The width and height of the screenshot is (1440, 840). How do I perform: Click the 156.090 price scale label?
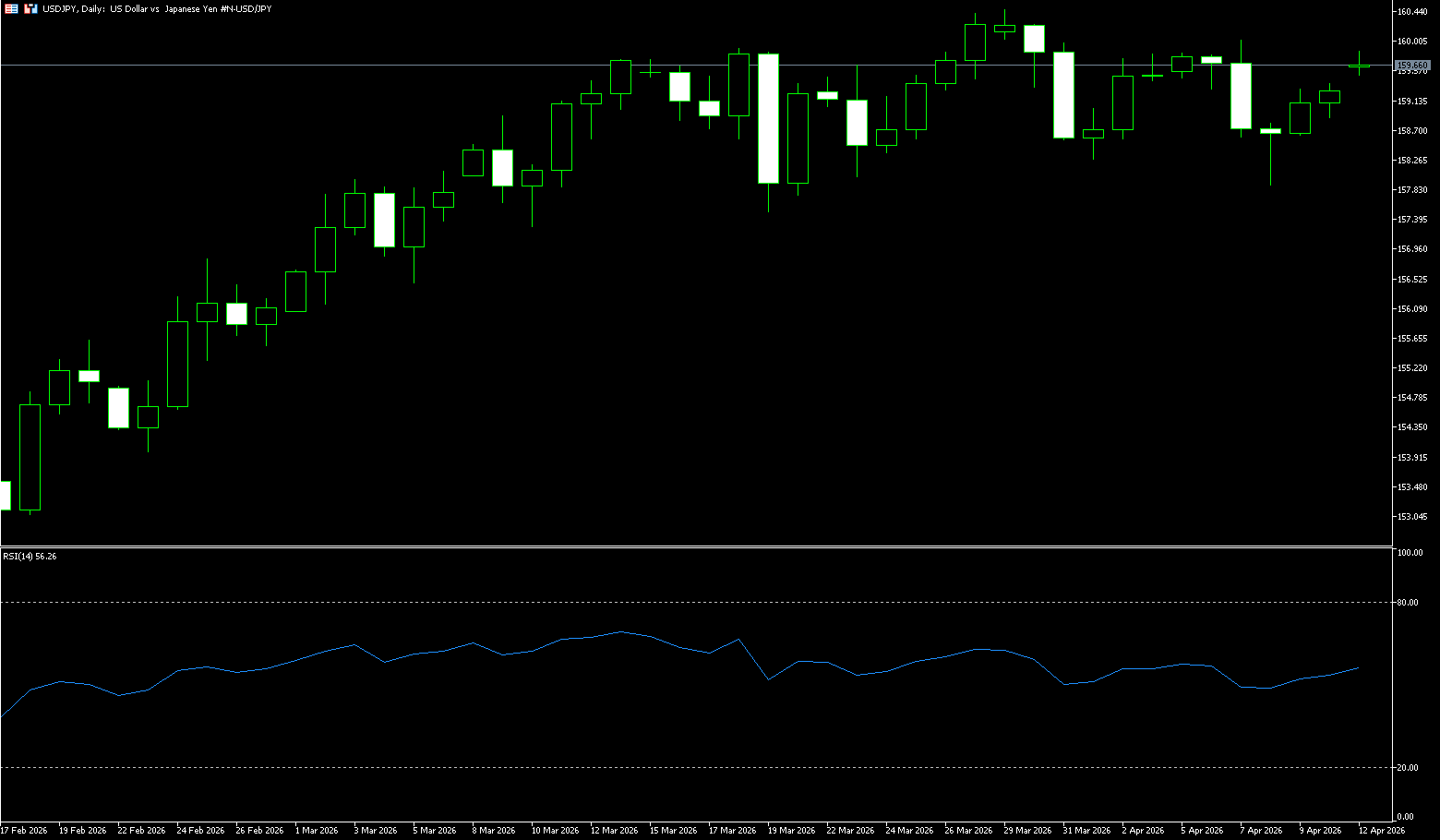tap(1412, 309)
